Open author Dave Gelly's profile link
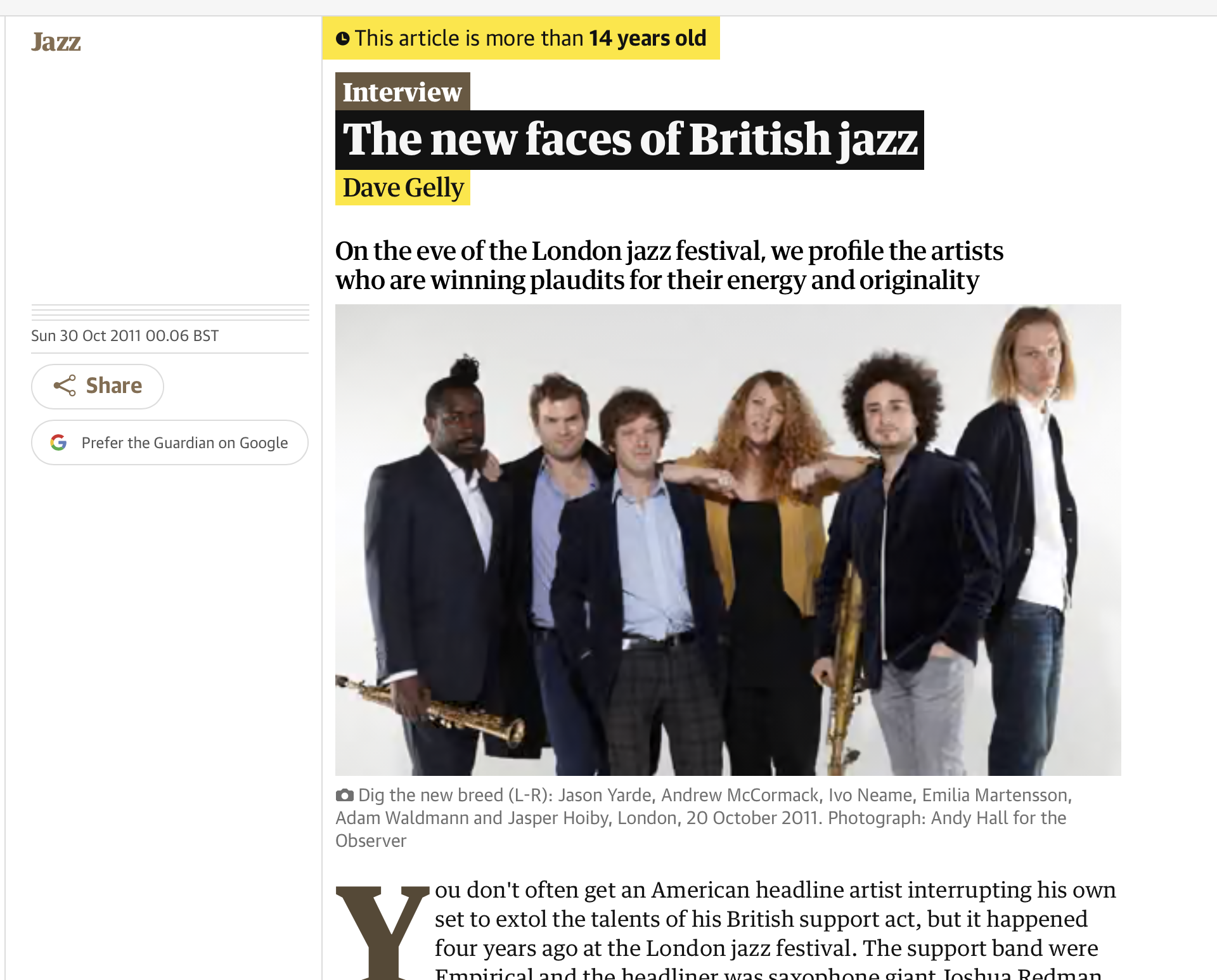This screenshot has height=980, width=1217. click(403, 188)
